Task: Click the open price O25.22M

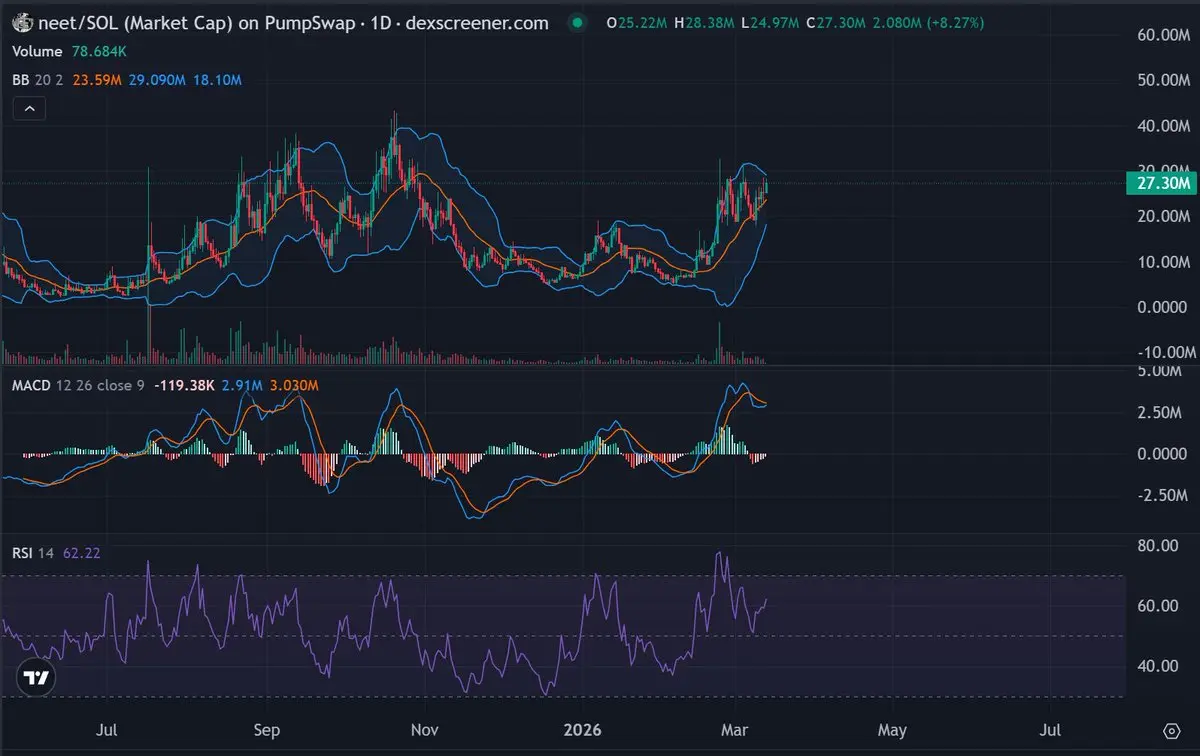Action: coord(639,23)
